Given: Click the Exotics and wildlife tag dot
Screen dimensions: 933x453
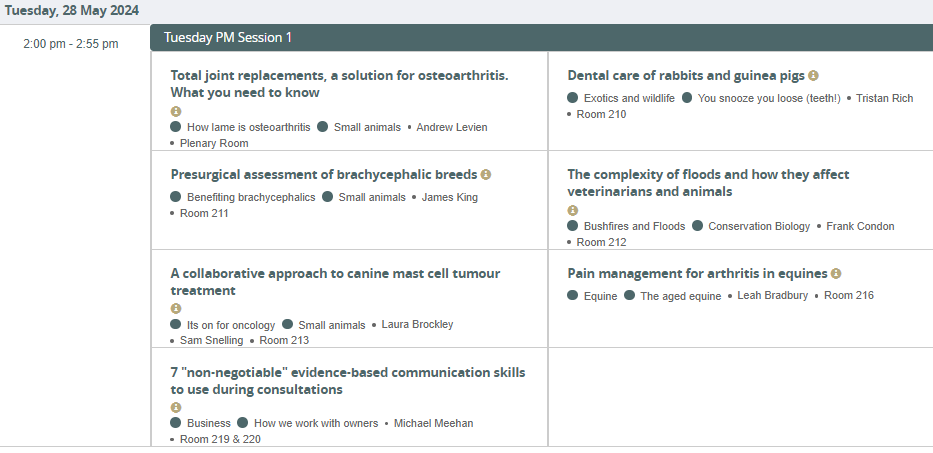Looking at the screenshot, I should pyautogui.click(x=572, y=98).
